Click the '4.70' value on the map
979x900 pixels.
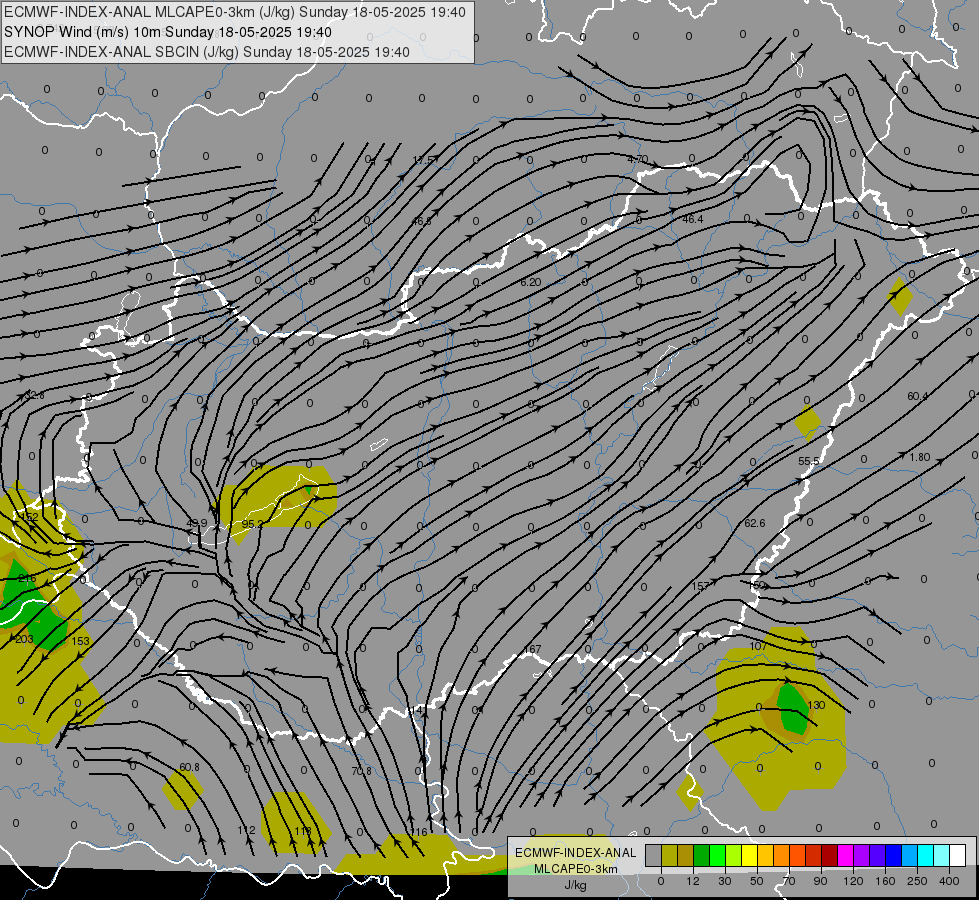(637, 159)
